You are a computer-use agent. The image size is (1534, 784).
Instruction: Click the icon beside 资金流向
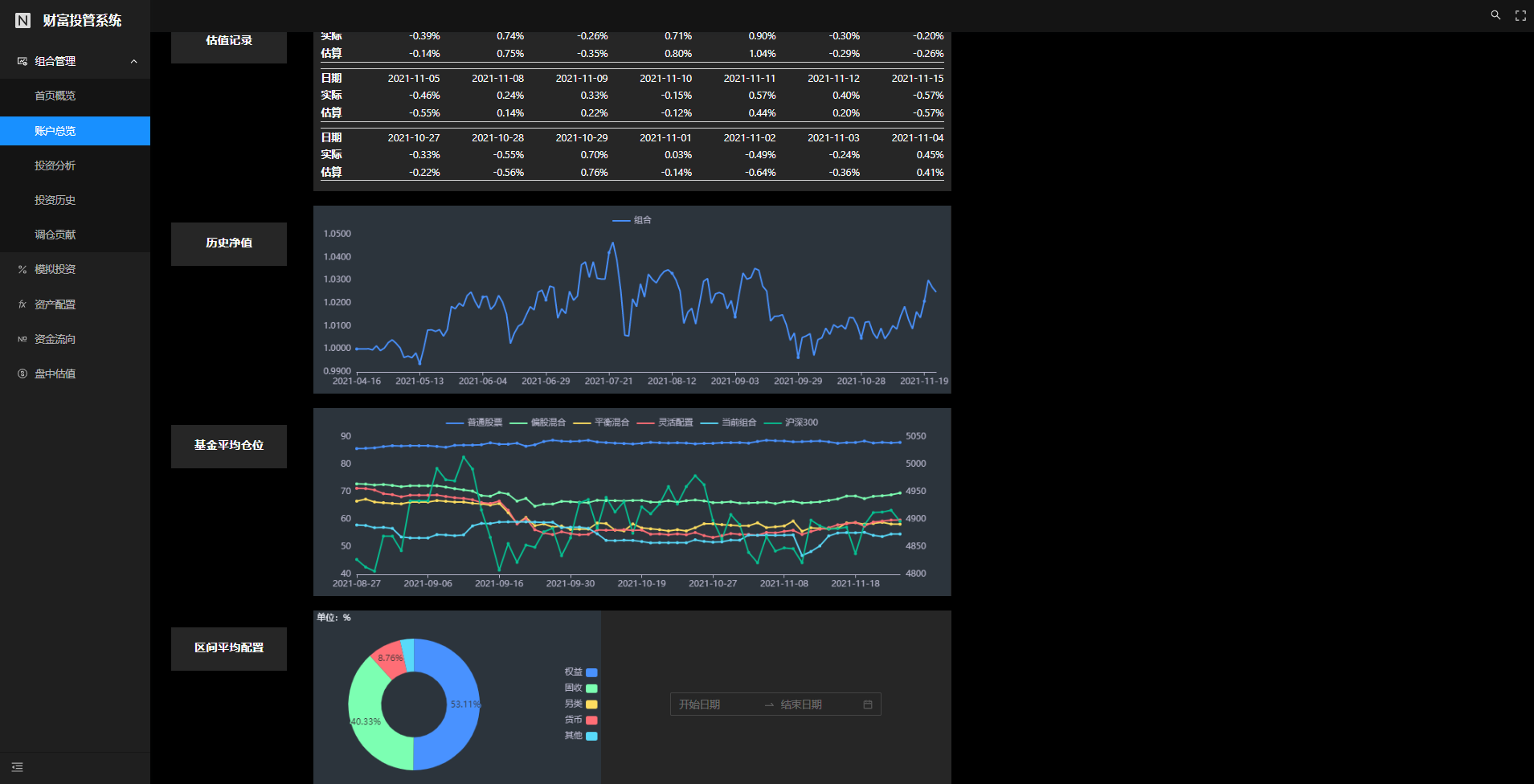click(x=22, y=339)
